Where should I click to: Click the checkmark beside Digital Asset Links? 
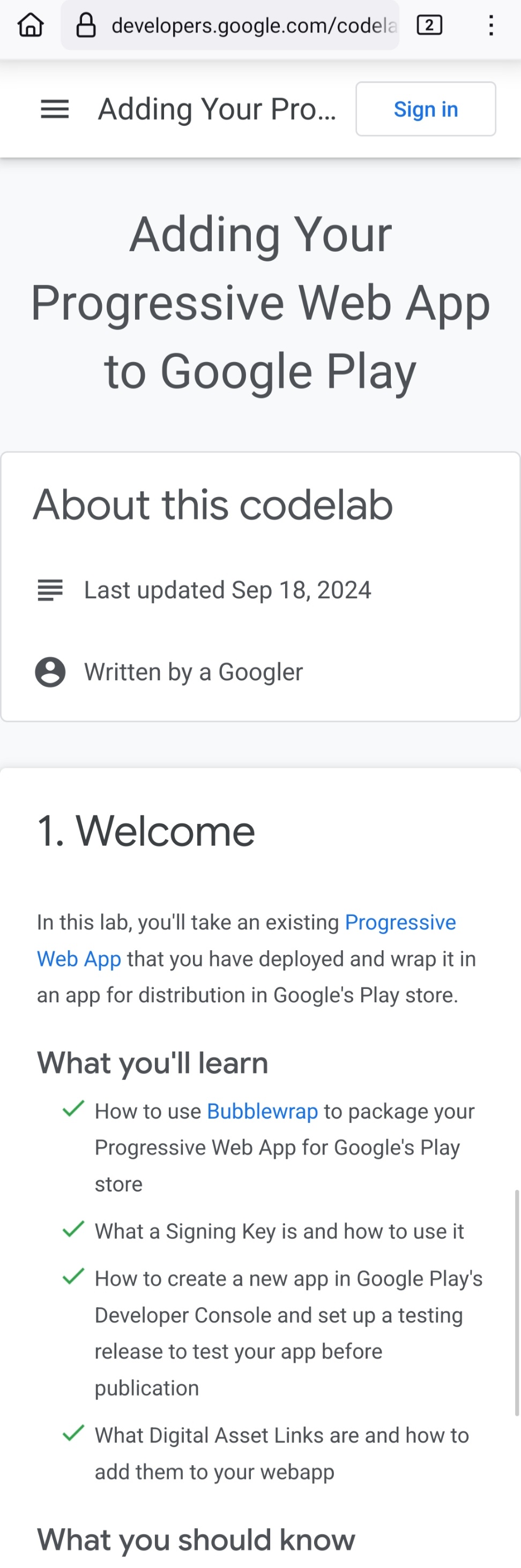pyautogui.click(x=73, y=1433)
